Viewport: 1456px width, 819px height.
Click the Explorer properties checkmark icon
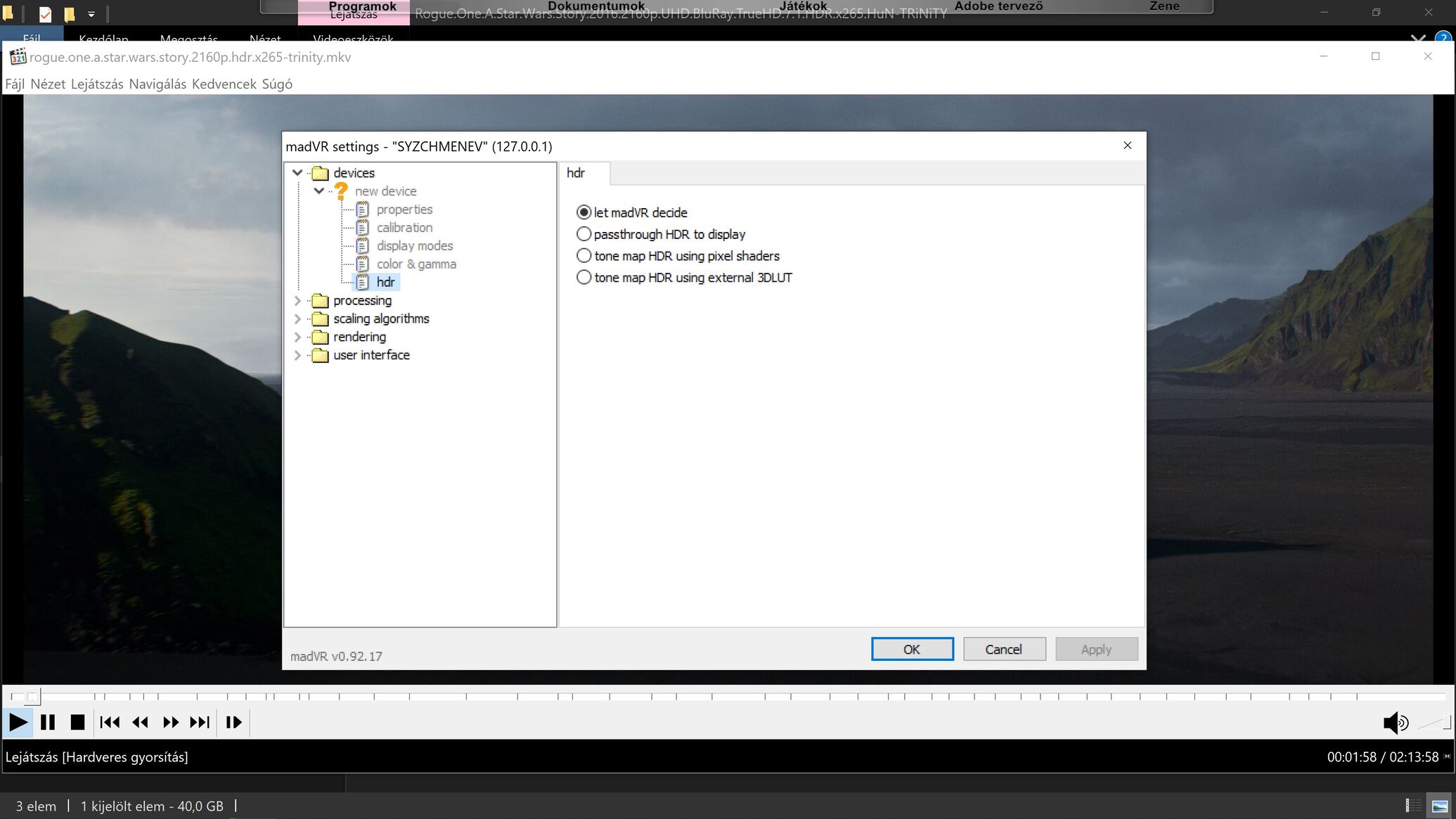[44, 13]
